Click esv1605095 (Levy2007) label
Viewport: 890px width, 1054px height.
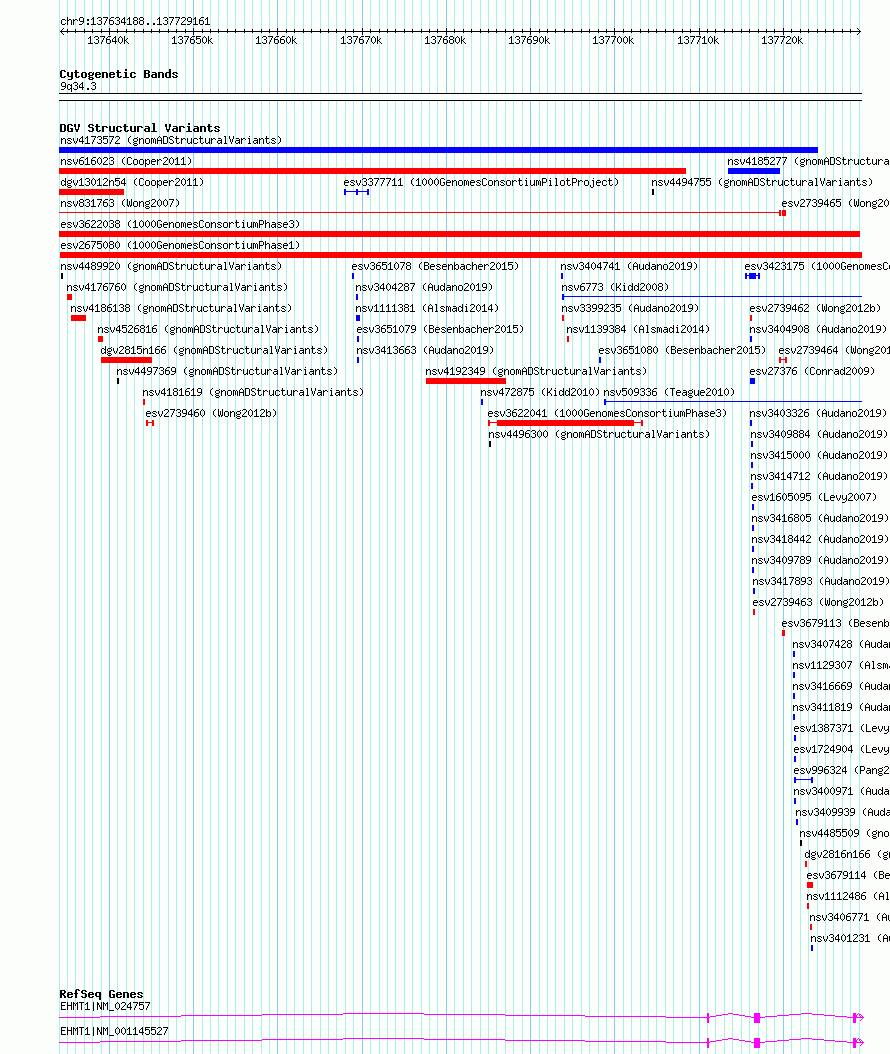coord(814,497)
